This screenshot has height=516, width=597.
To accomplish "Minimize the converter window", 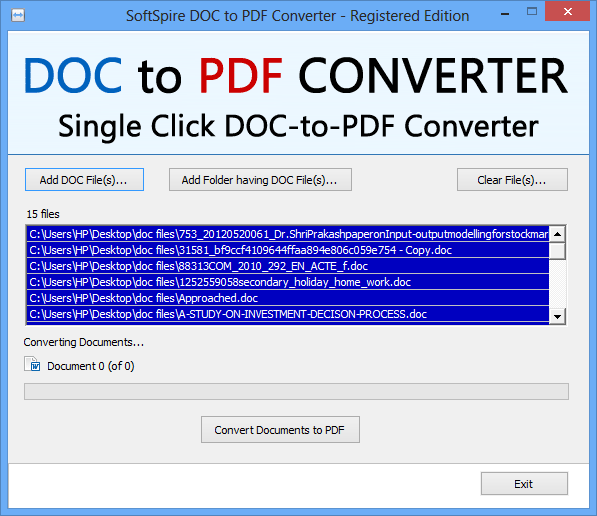I will point(505,13).
